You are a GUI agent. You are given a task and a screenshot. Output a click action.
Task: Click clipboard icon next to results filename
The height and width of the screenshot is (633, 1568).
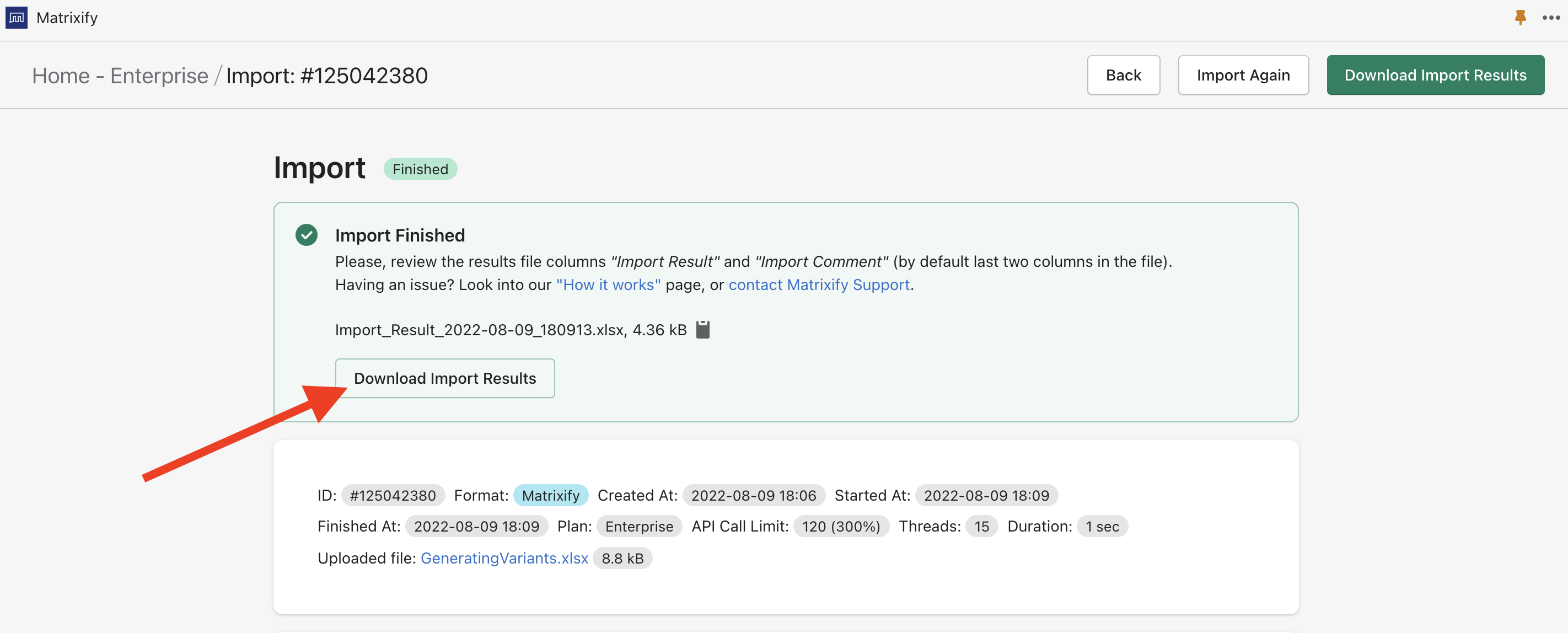(702, 329)
